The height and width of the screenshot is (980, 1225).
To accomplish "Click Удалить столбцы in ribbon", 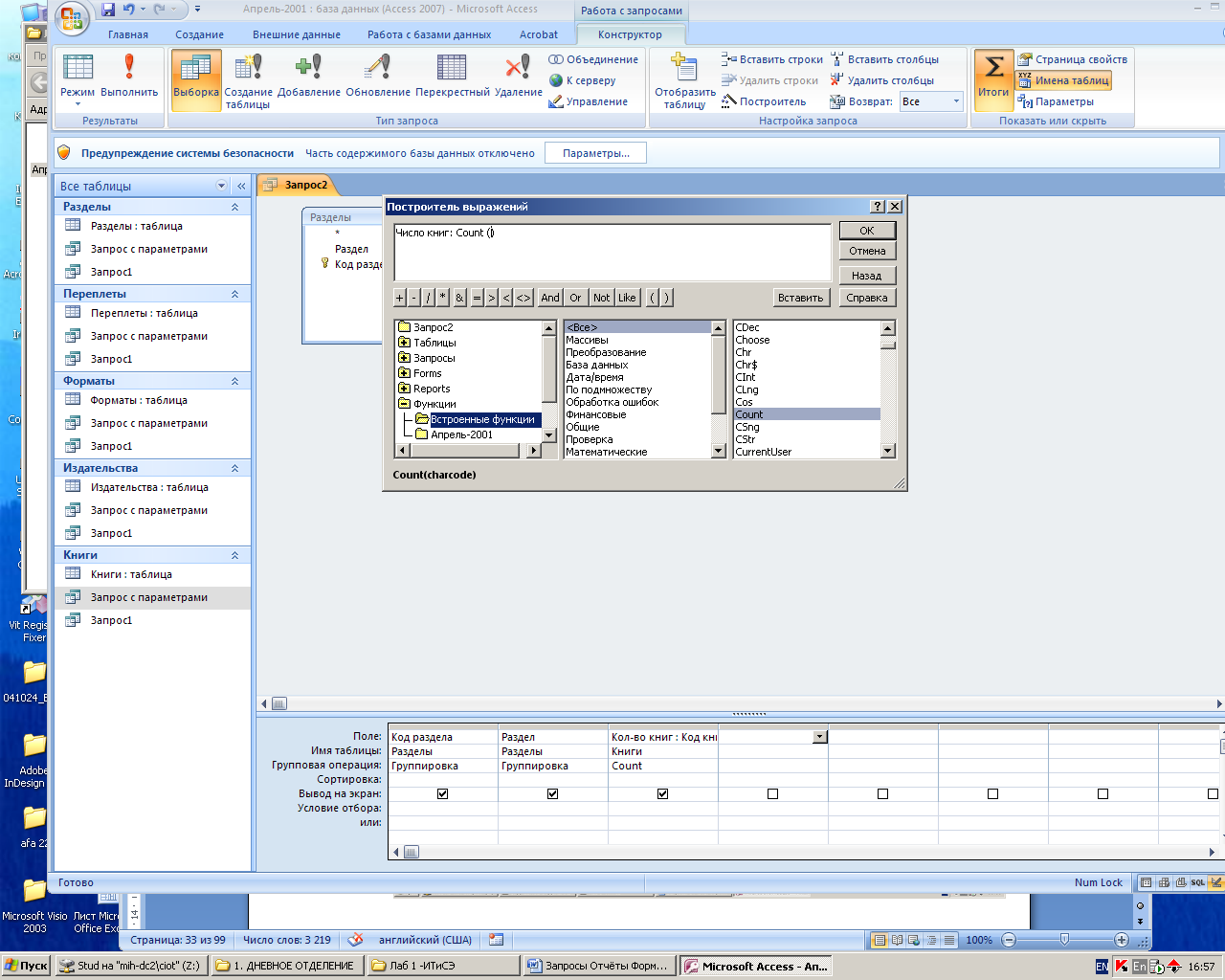I will (x=881, y=80).
